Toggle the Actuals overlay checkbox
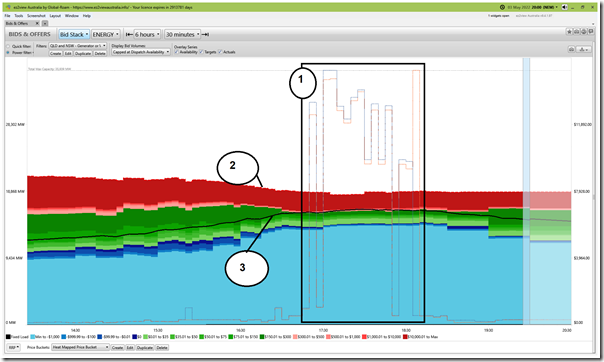604x362 pixels. (x=220, y=52)
